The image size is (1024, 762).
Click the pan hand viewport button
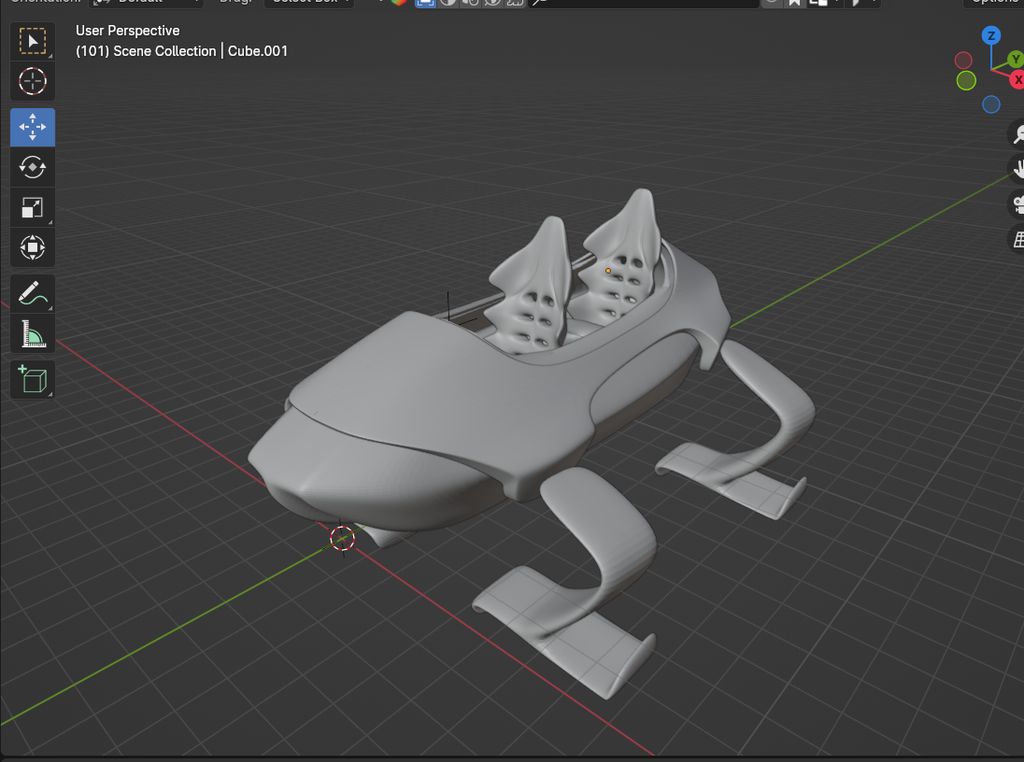click(1017, 168)
